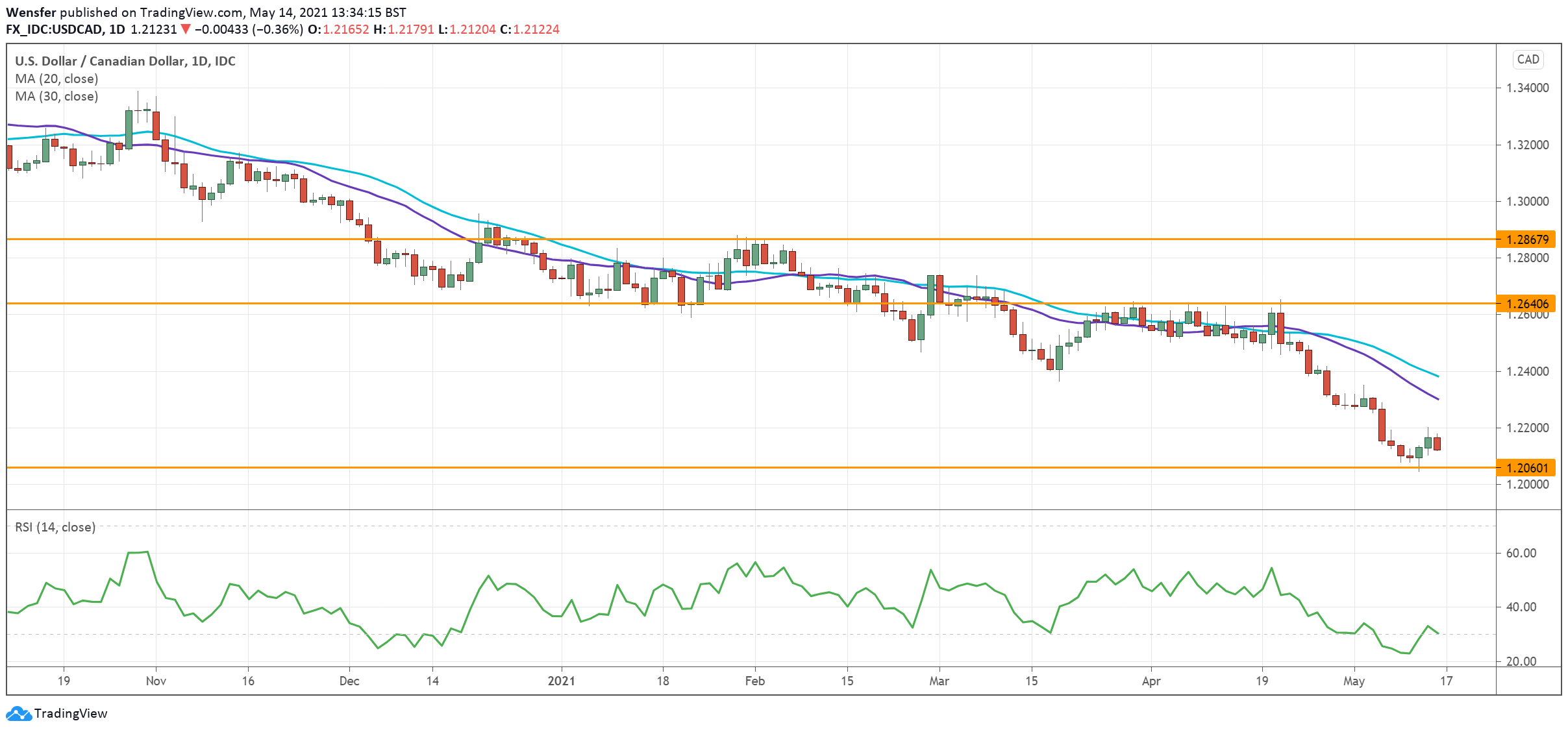Click the Nov label on time axis

click(156, 681)
